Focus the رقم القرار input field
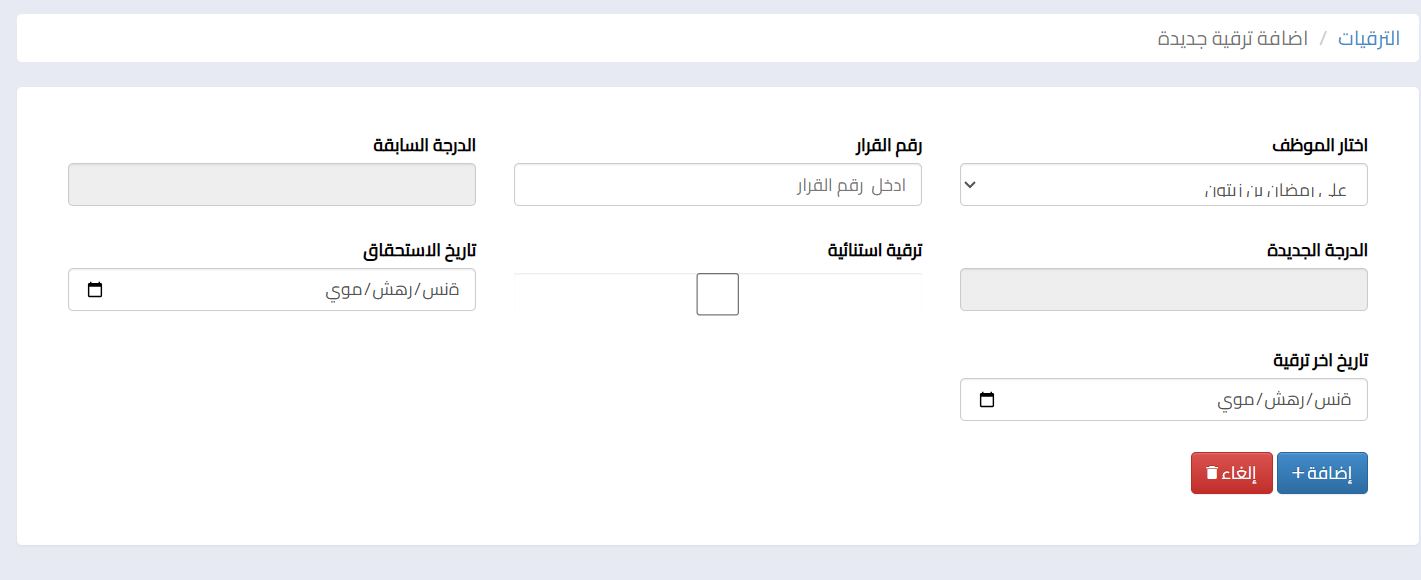Image resolution: width=1421 pixels, height=580 pixels. coord(717,185)
